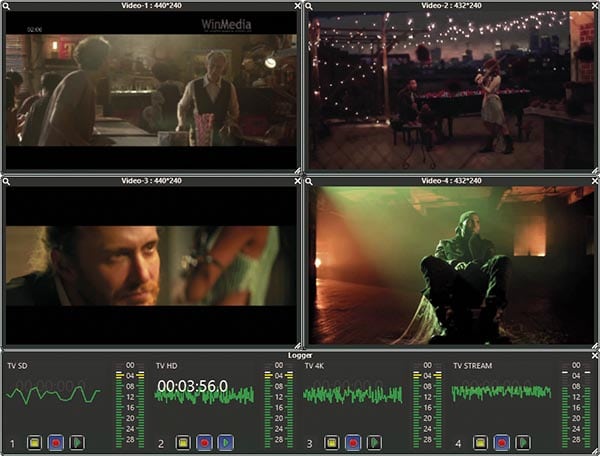This screenshot has width=600, height=456.
Task: Click the Video-2 preview image
Action: click(452, 90)
